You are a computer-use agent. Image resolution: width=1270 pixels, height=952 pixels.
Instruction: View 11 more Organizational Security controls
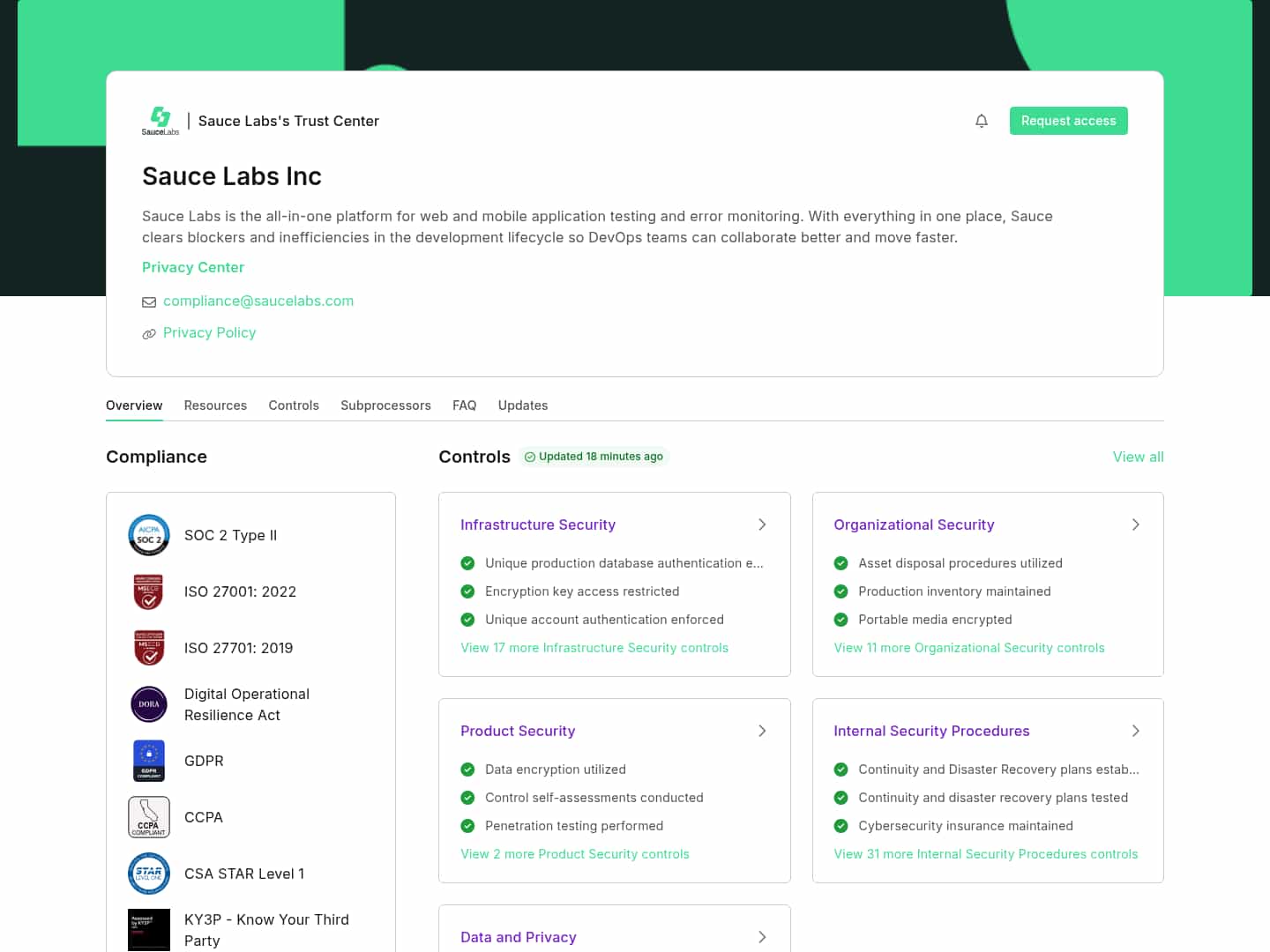tap(969, 648)
